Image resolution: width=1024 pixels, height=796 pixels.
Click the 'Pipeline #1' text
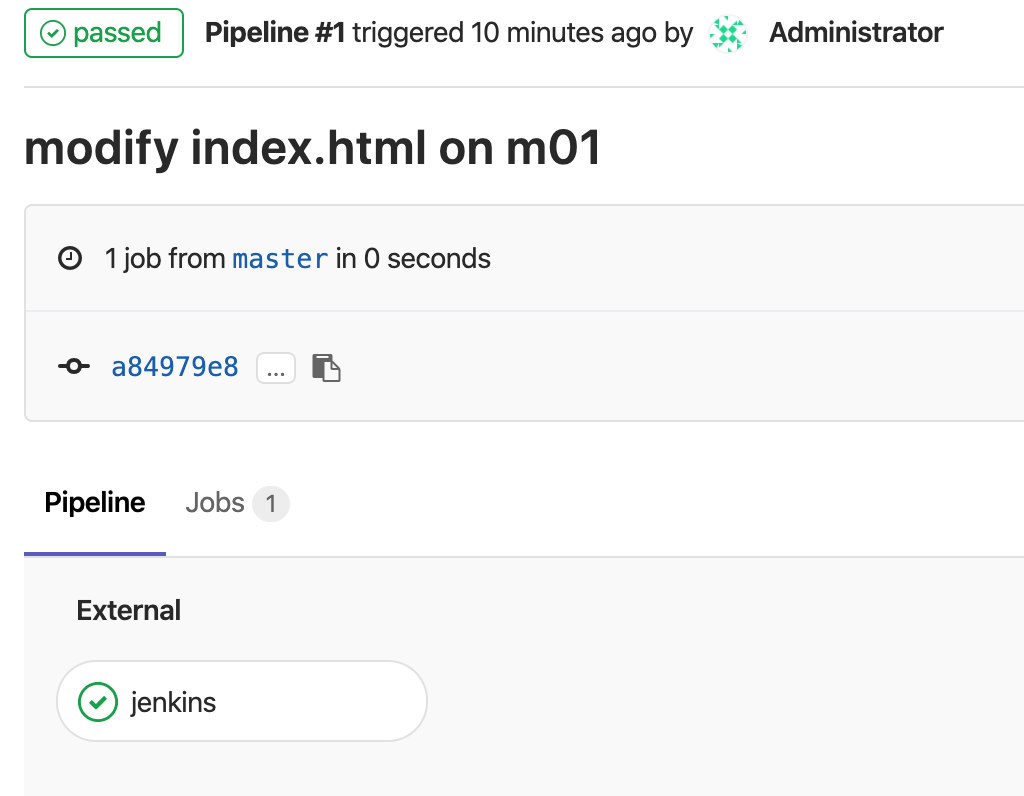point(275,33)
